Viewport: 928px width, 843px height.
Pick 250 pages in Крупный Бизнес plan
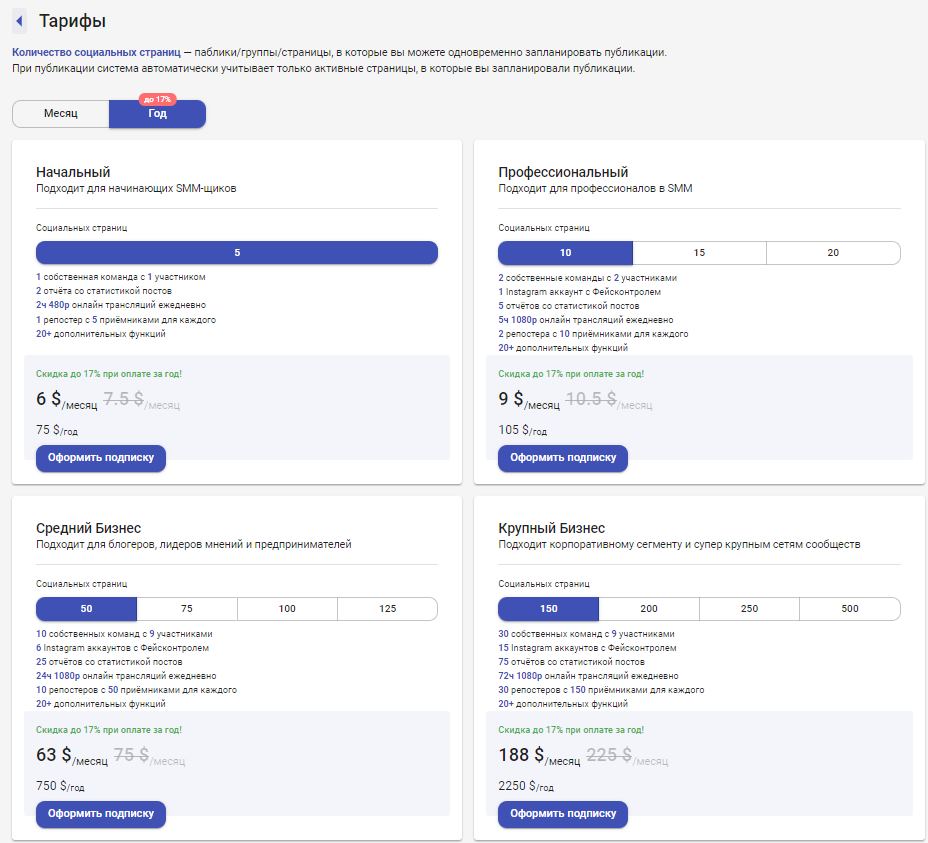tap(749, 609)
